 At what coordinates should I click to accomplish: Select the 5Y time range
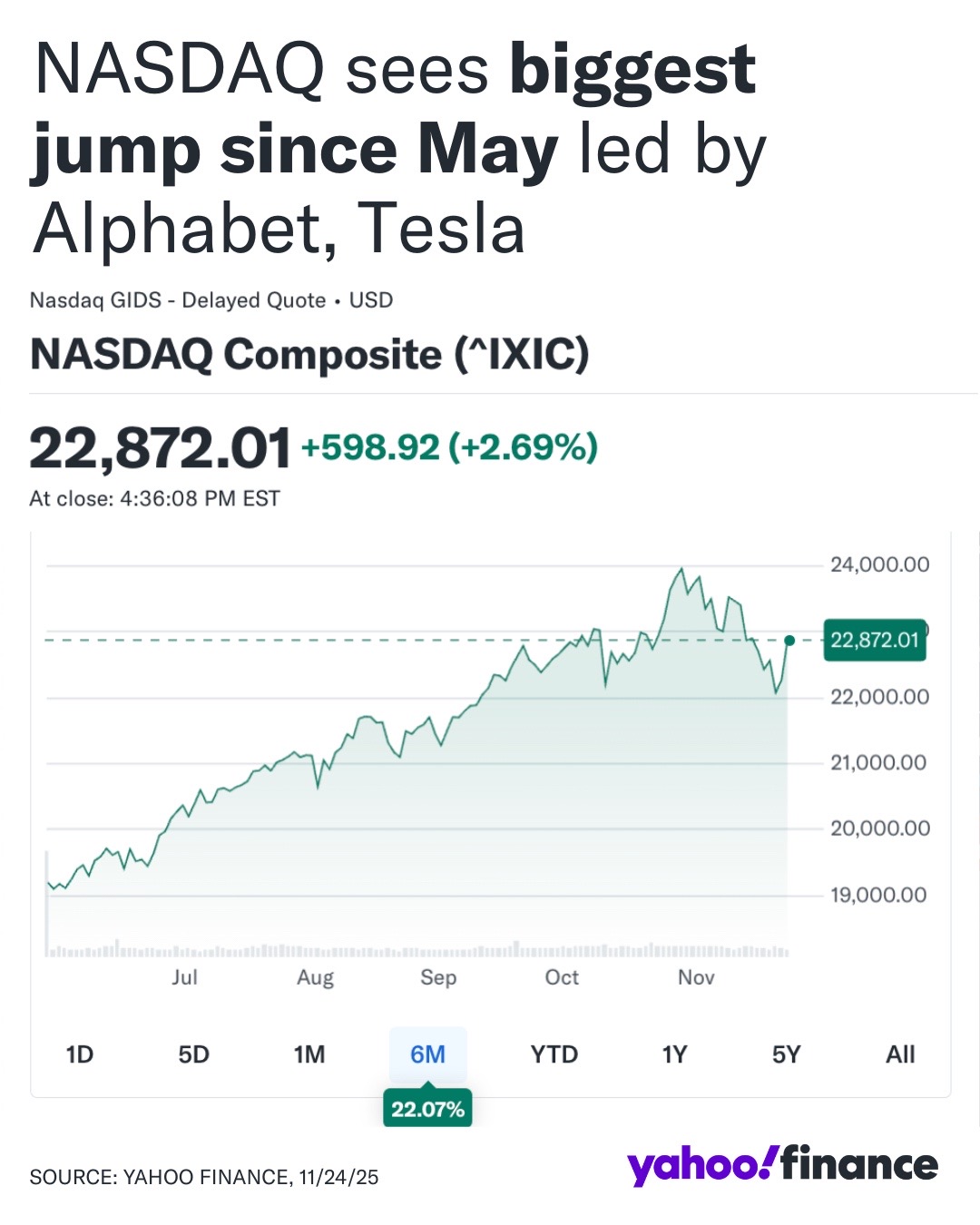click(x=786, y=1054)
